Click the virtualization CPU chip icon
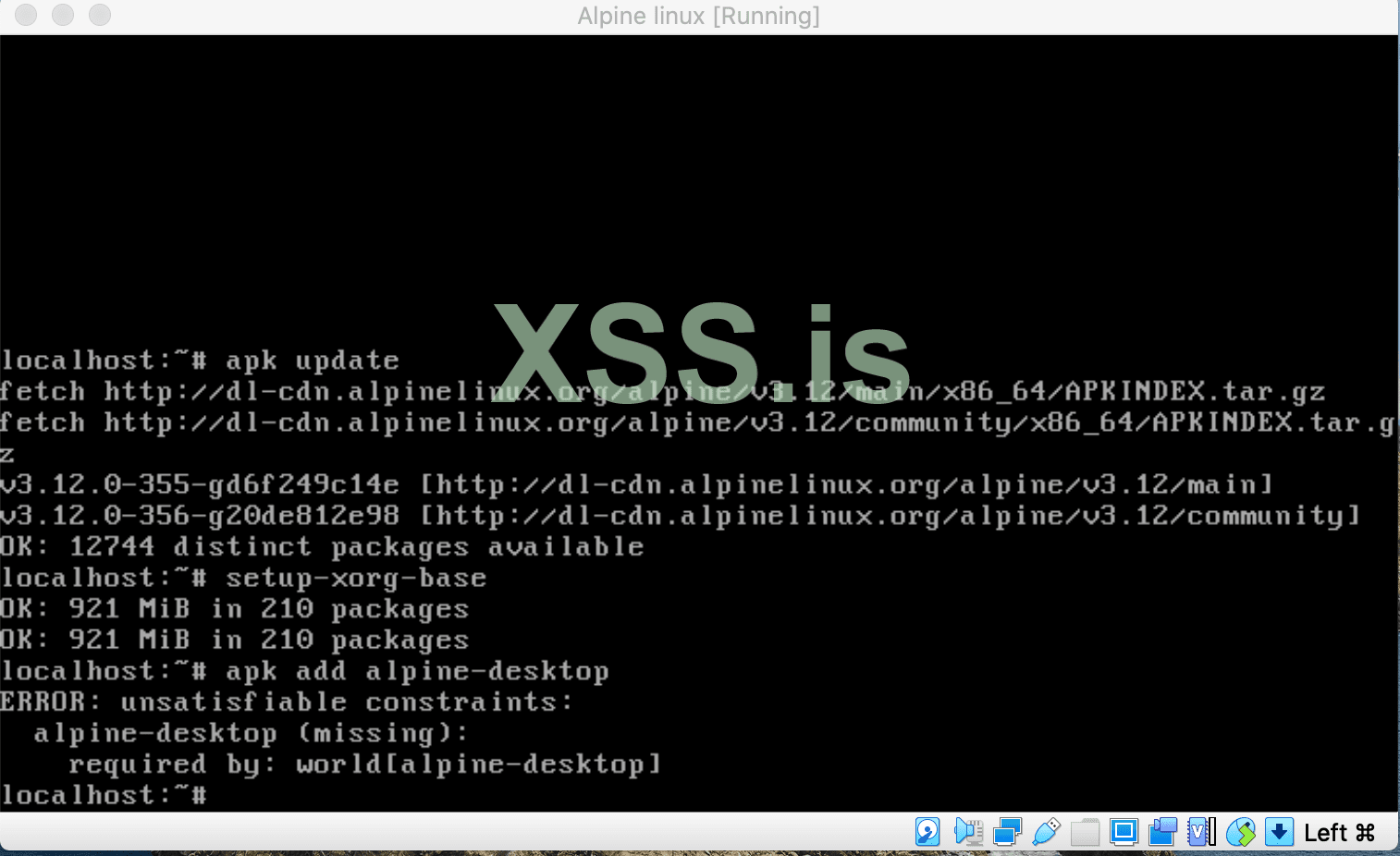1400x856 pixels. [1201, 832]
